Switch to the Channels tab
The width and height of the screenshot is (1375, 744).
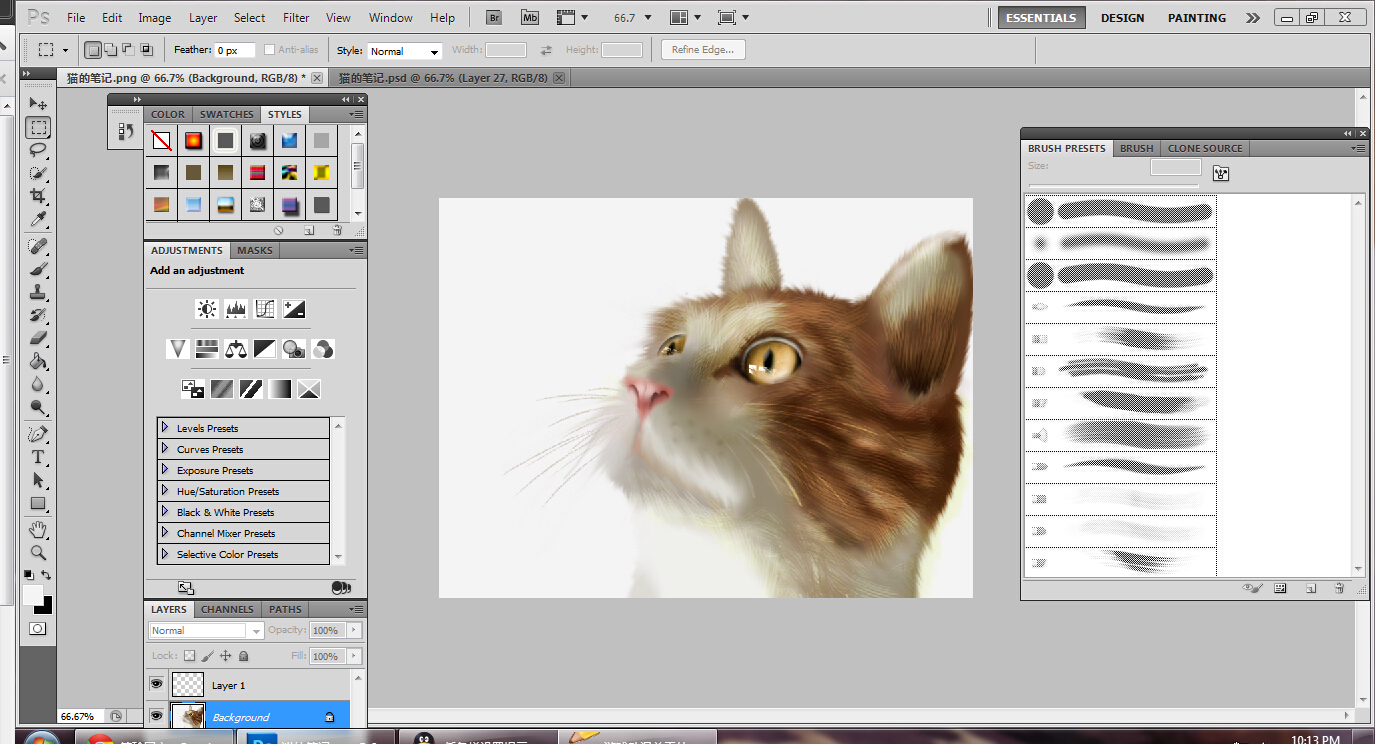[227, 609]
